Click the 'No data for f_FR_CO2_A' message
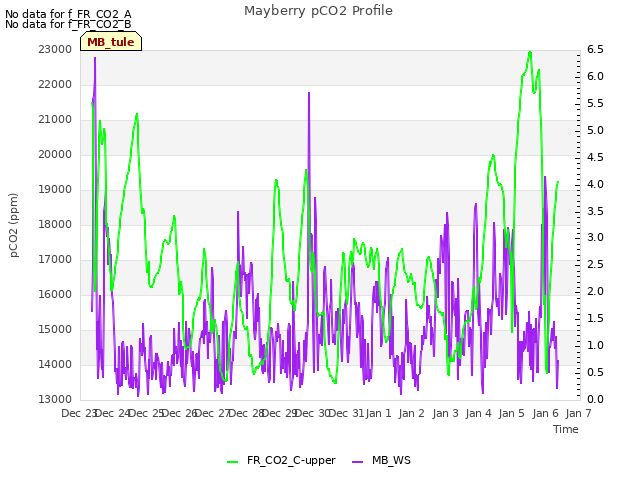 (68, 14)
